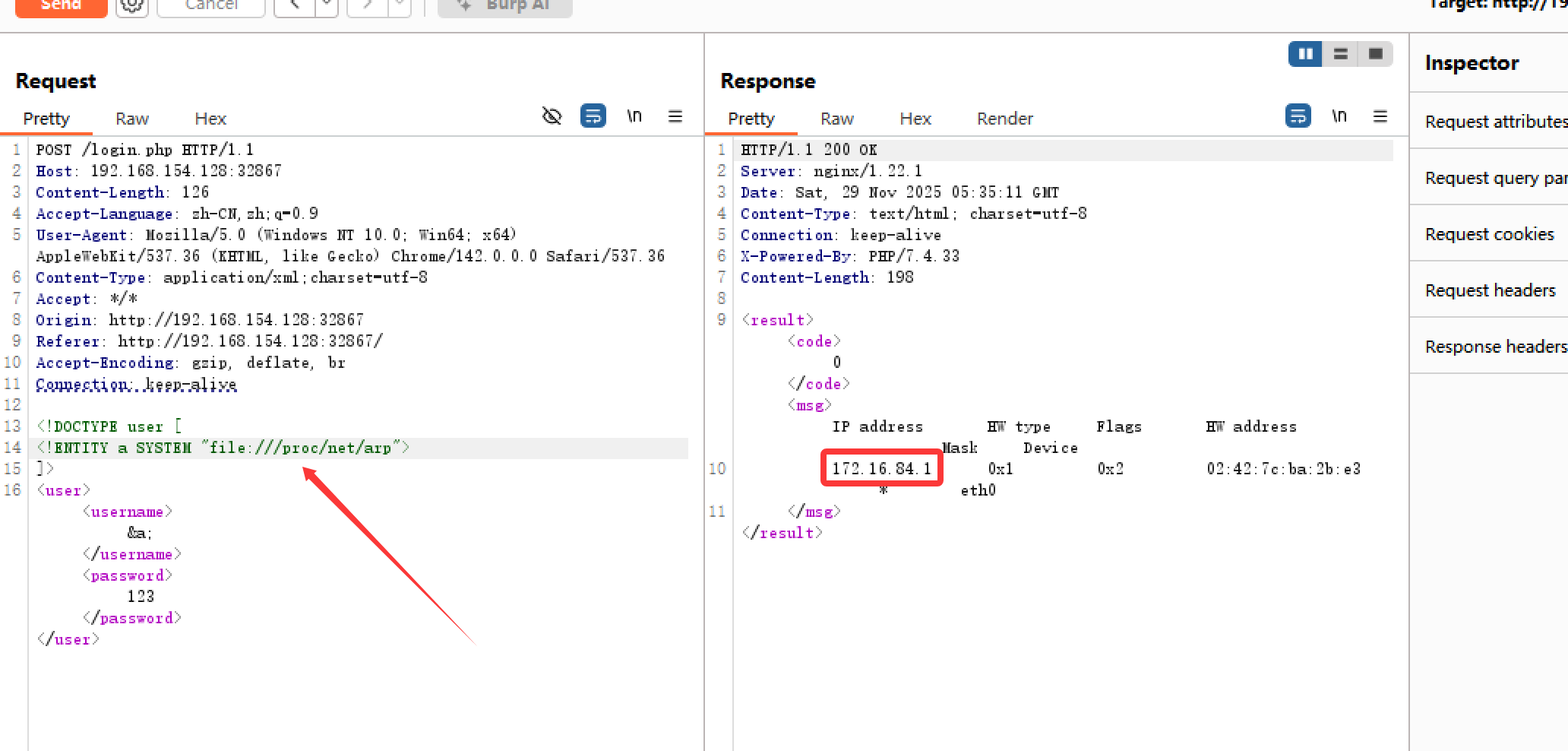Expand Request cookies in the Inspector
The image size is (1568, 751).
pos(1489,234)
